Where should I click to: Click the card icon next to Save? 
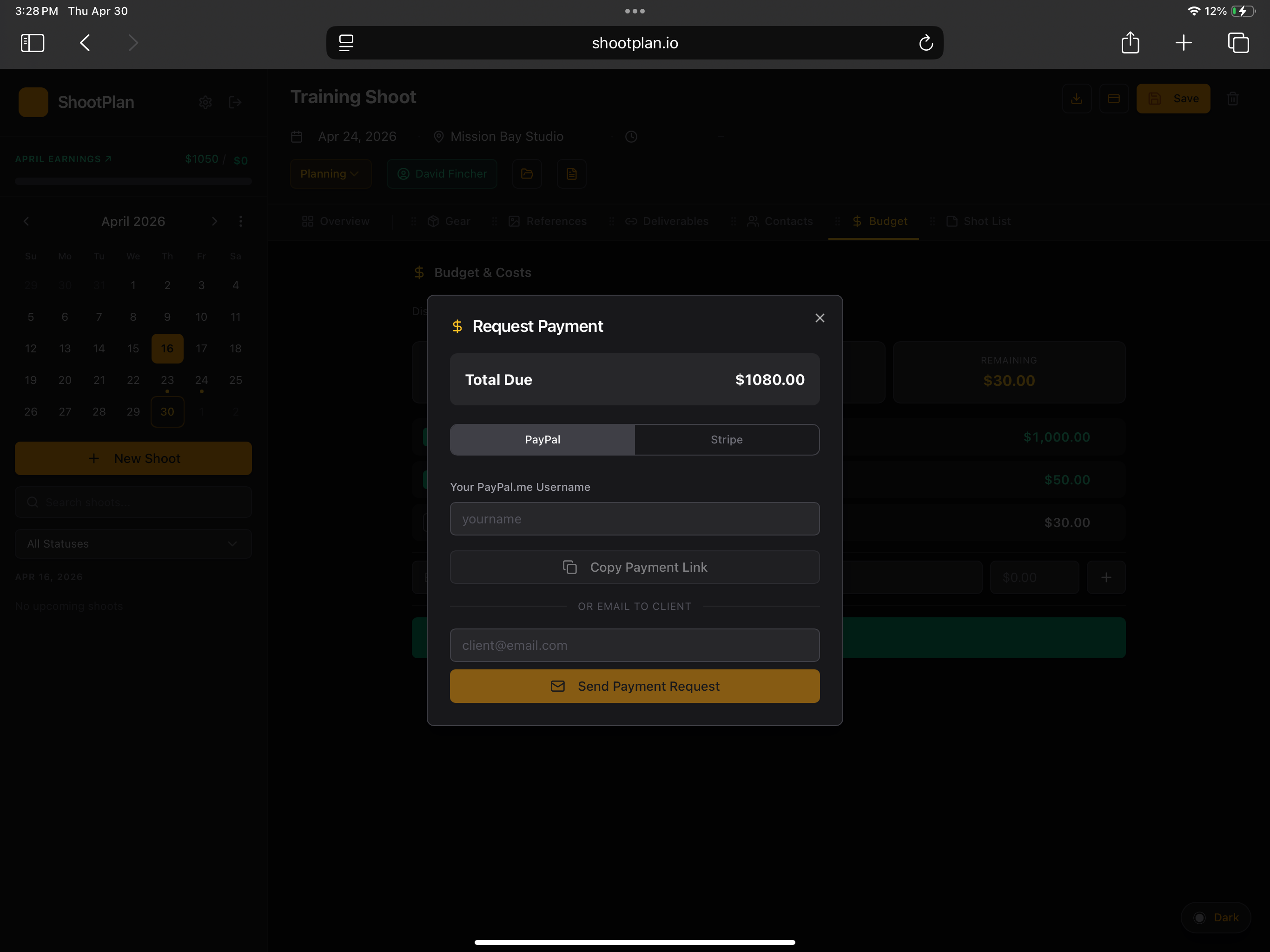coord(1114,99)
